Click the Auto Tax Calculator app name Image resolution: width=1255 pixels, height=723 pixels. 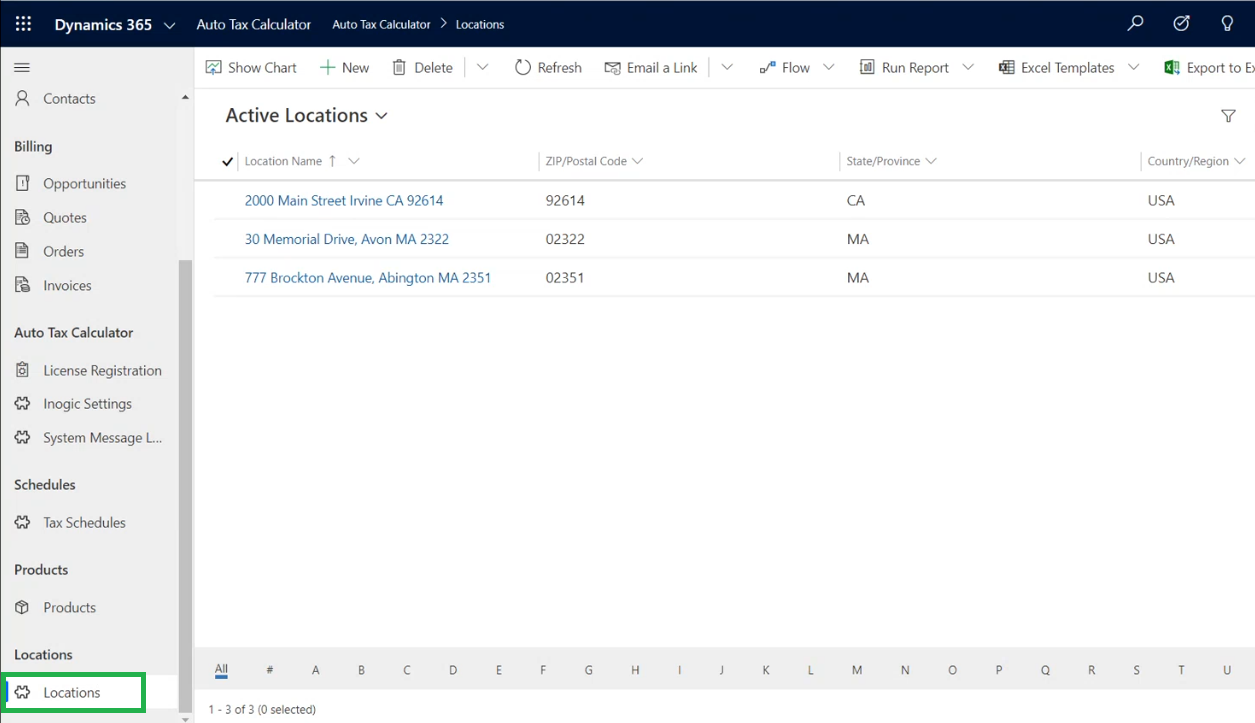254,24
